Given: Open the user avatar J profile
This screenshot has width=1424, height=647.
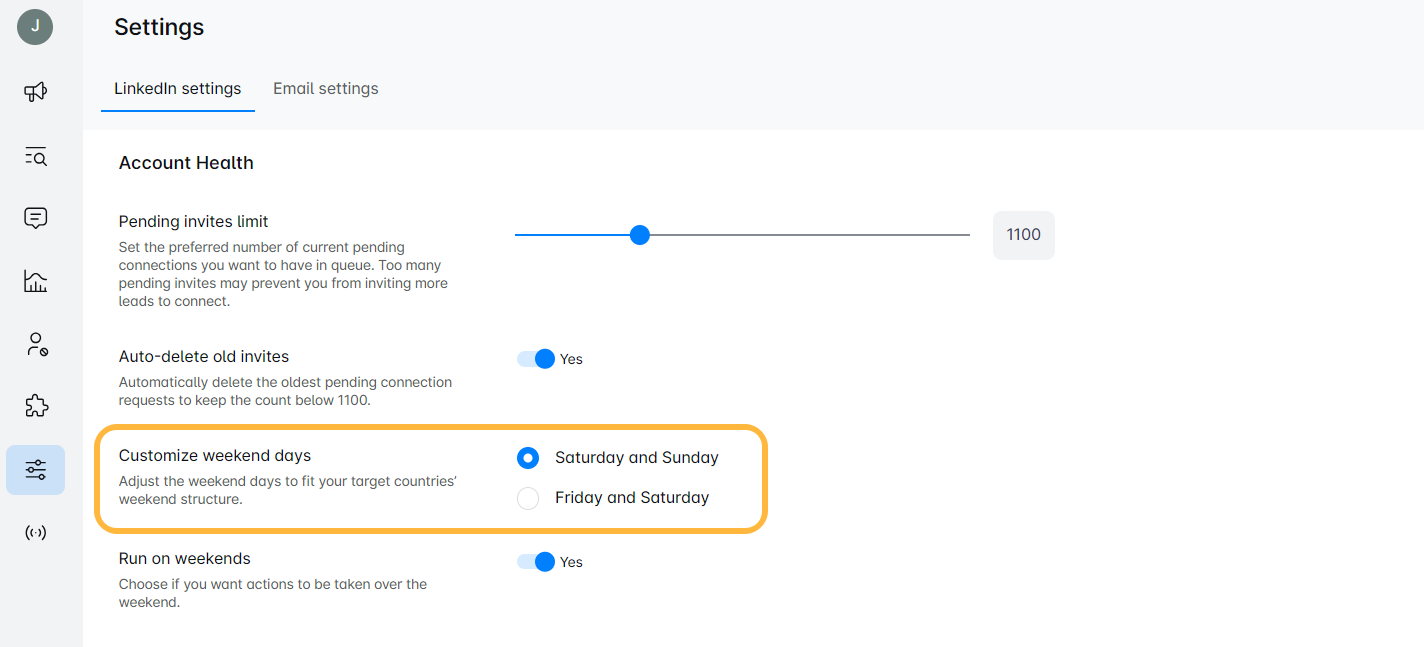Looking at the screenshot, I should click(35, 27).
